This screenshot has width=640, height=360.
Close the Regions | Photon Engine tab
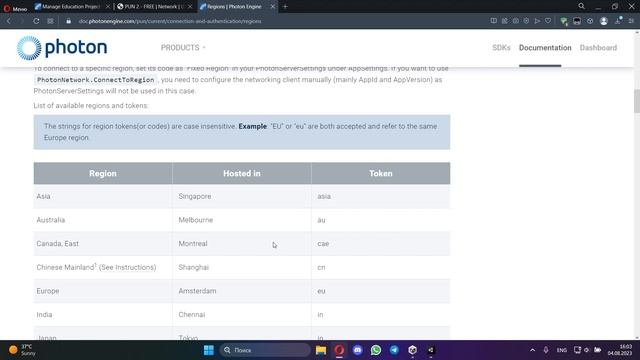pos(272,7)
